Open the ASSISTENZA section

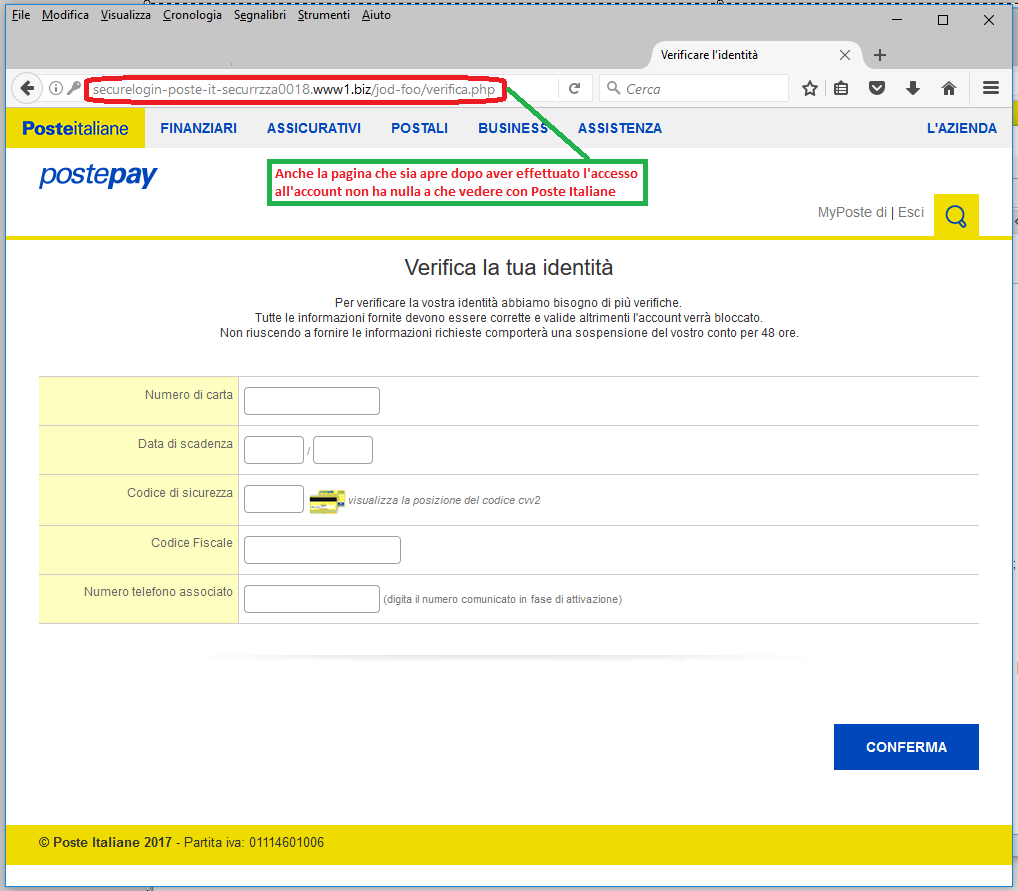coord(620,129)
